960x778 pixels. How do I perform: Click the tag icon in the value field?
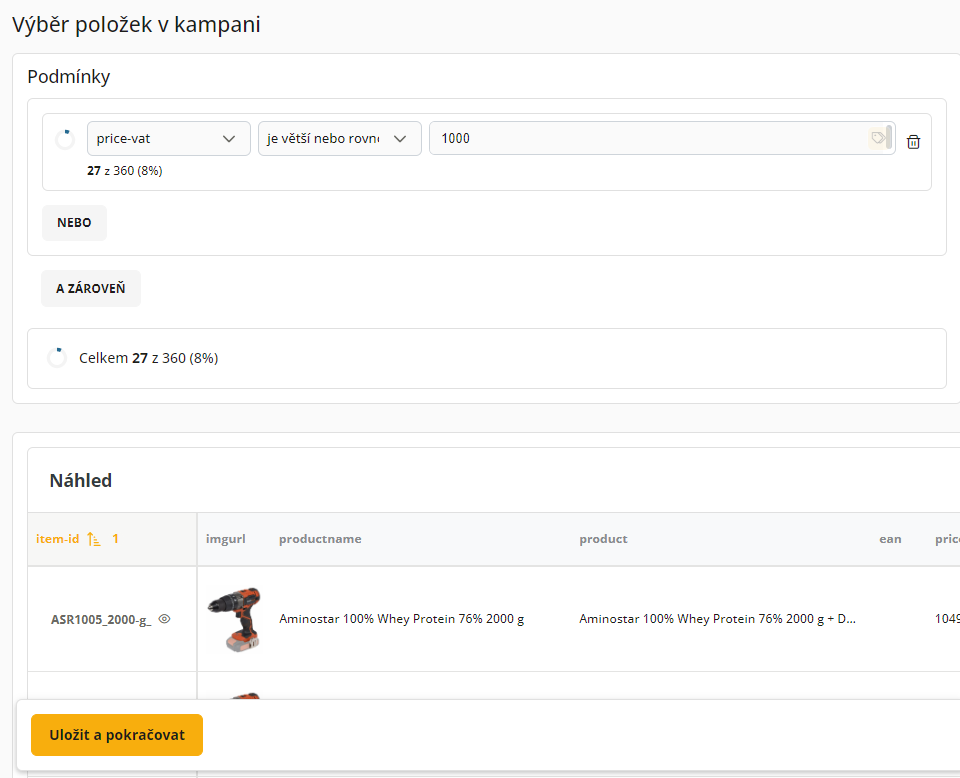877,138
